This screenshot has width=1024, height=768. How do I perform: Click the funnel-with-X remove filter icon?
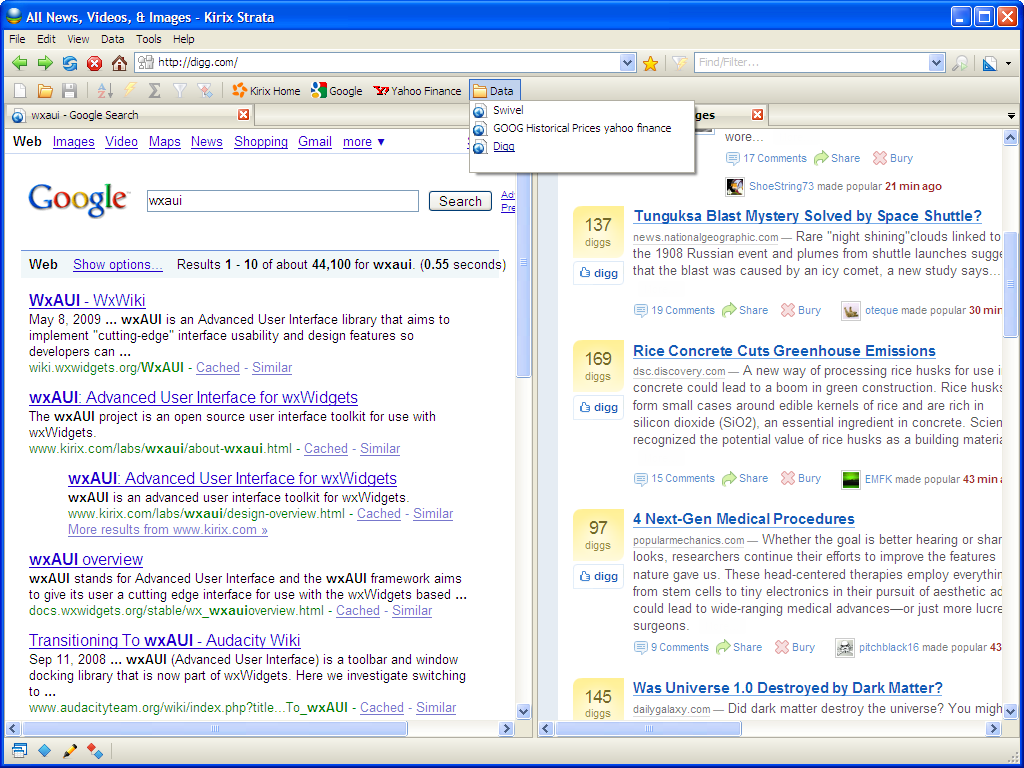coord(204,91)
